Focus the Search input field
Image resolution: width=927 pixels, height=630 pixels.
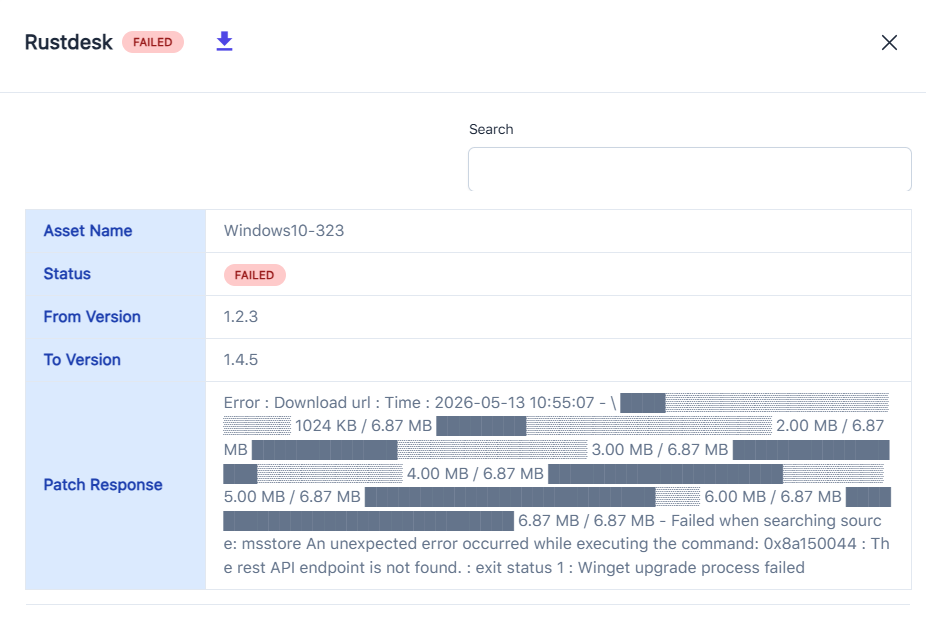pos(689,169)
